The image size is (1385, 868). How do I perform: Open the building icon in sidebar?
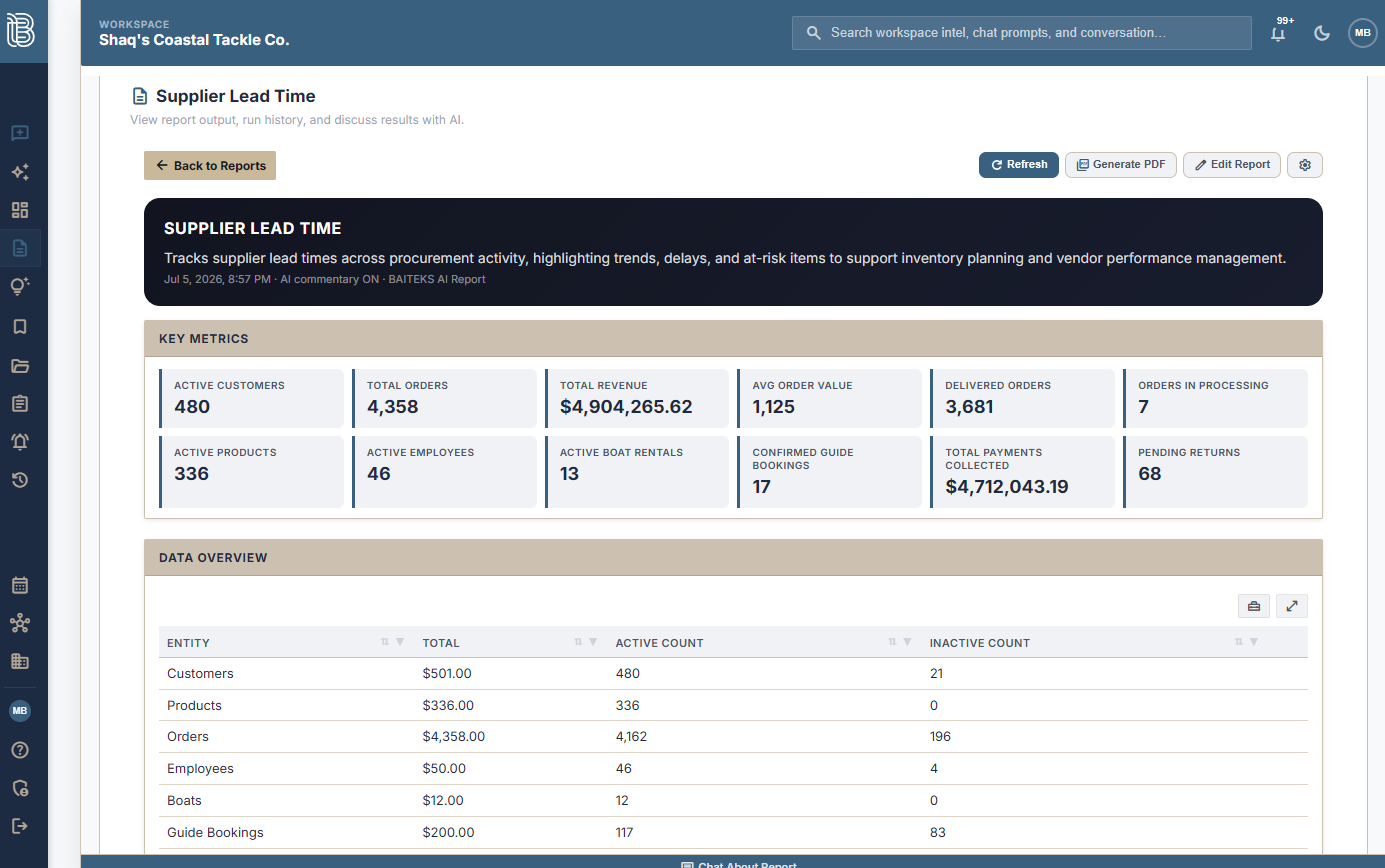coord(20,661)
